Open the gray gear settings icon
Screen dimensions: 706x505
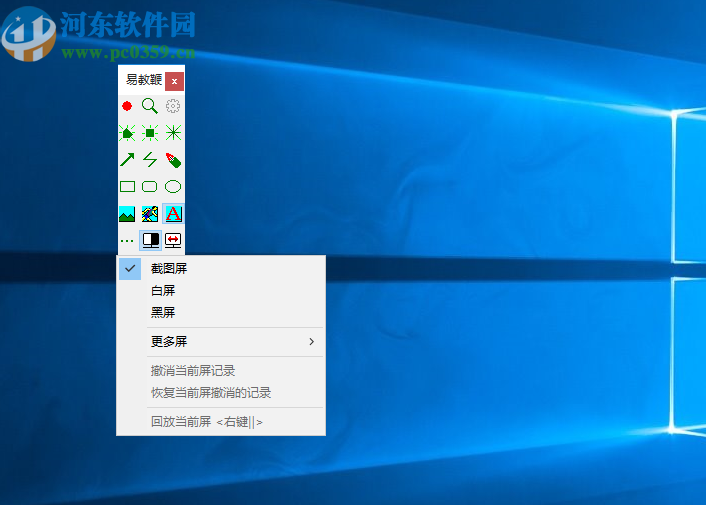click(173, 106)
